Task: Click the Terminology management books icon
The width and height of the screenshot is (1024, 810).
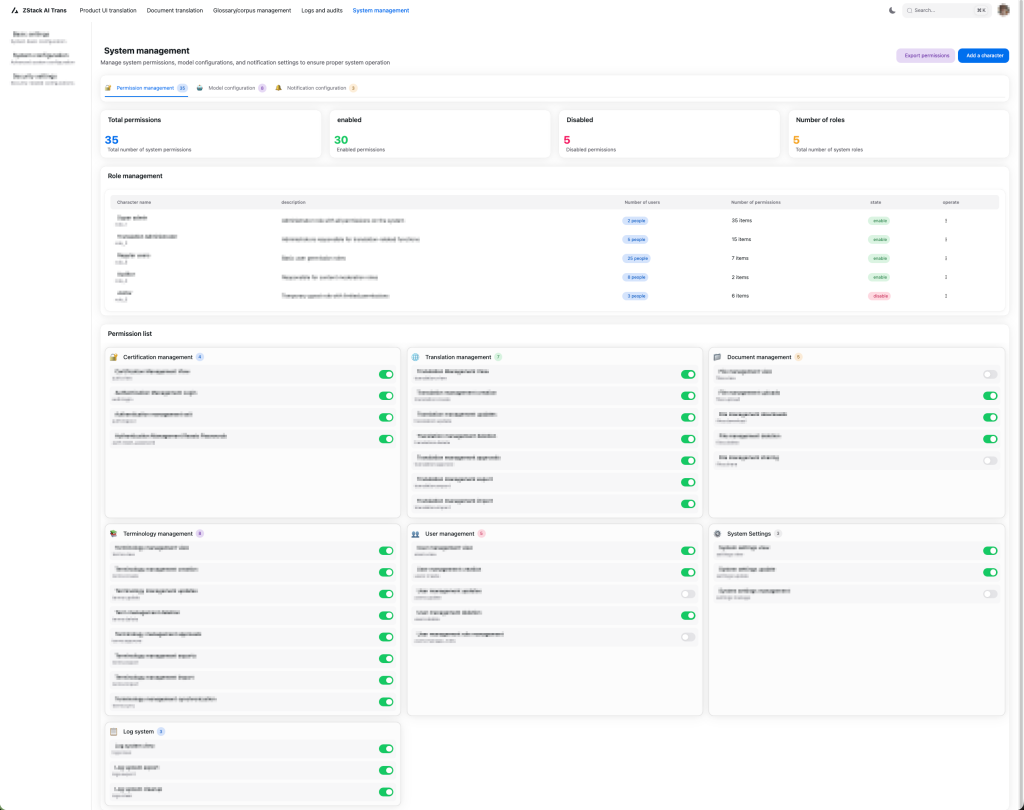Action: [x=114, y=534]
